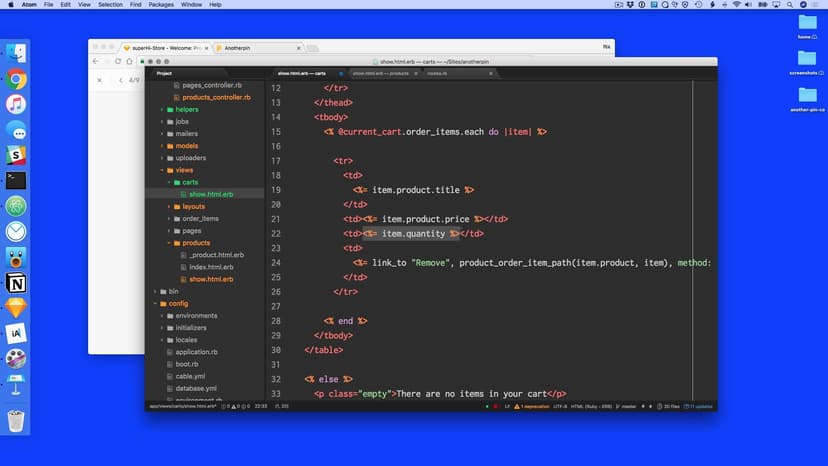The height and width of the screenshot is (466, 828).
Task: Open the Terminal app in dock
Action: coord(16,181)
